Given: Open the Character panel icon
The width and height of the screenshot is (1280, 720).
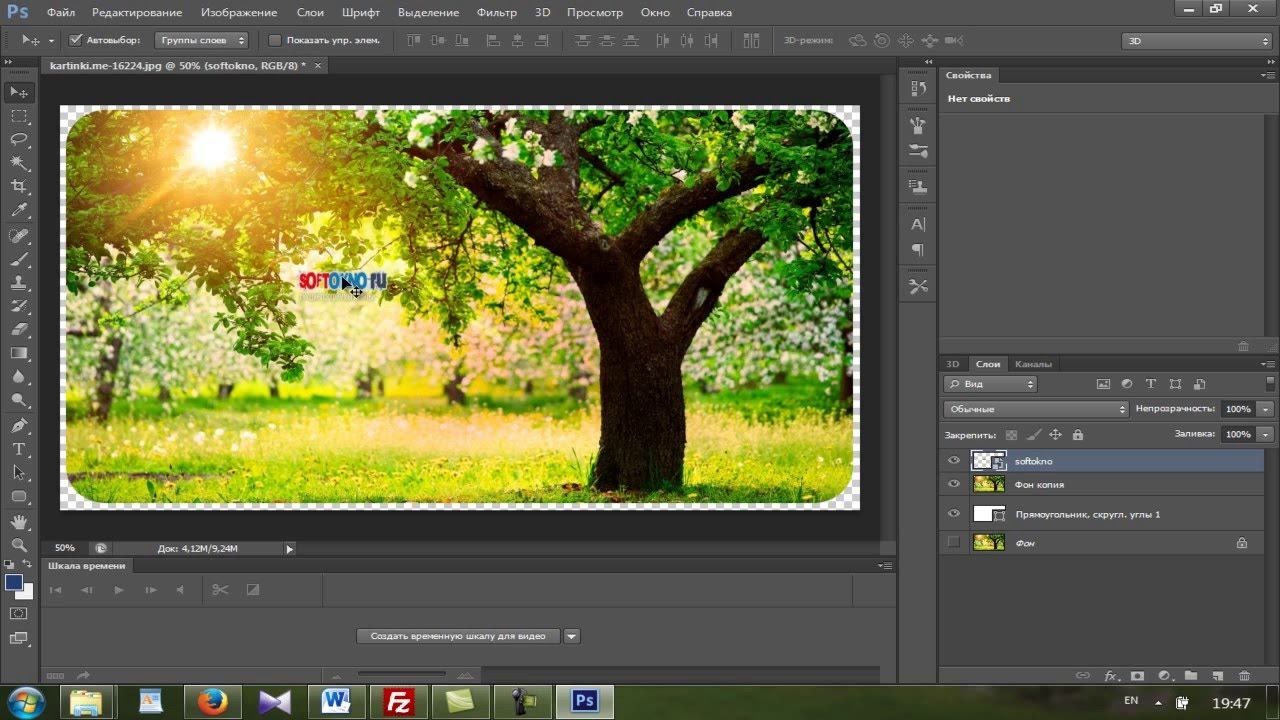Looking at the screenshot, I should 918,224.
